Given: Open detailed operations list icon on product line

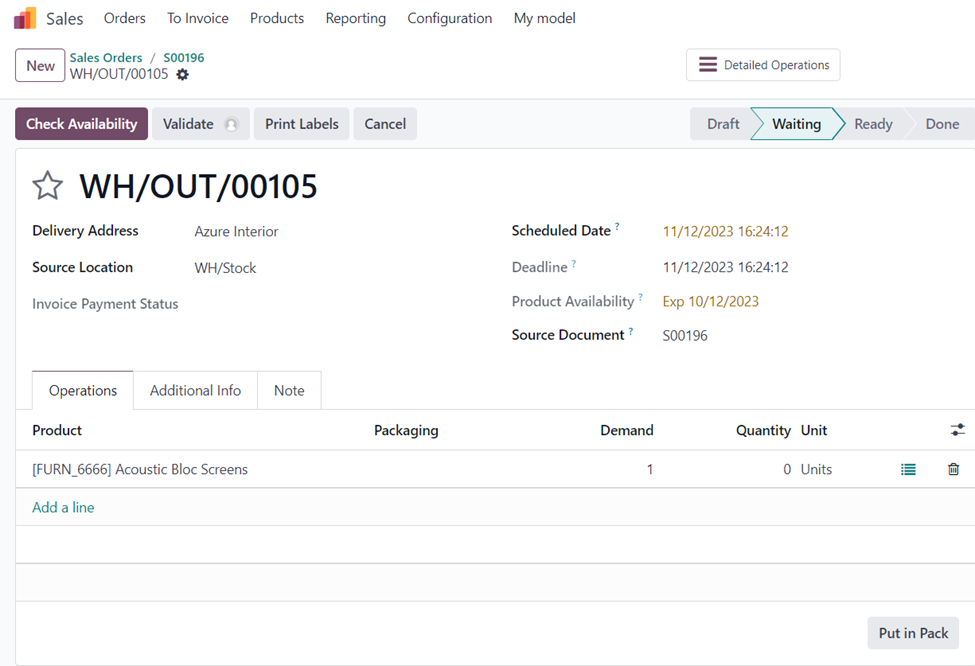Looking at the screenshot, I should (x=908, y=469).
